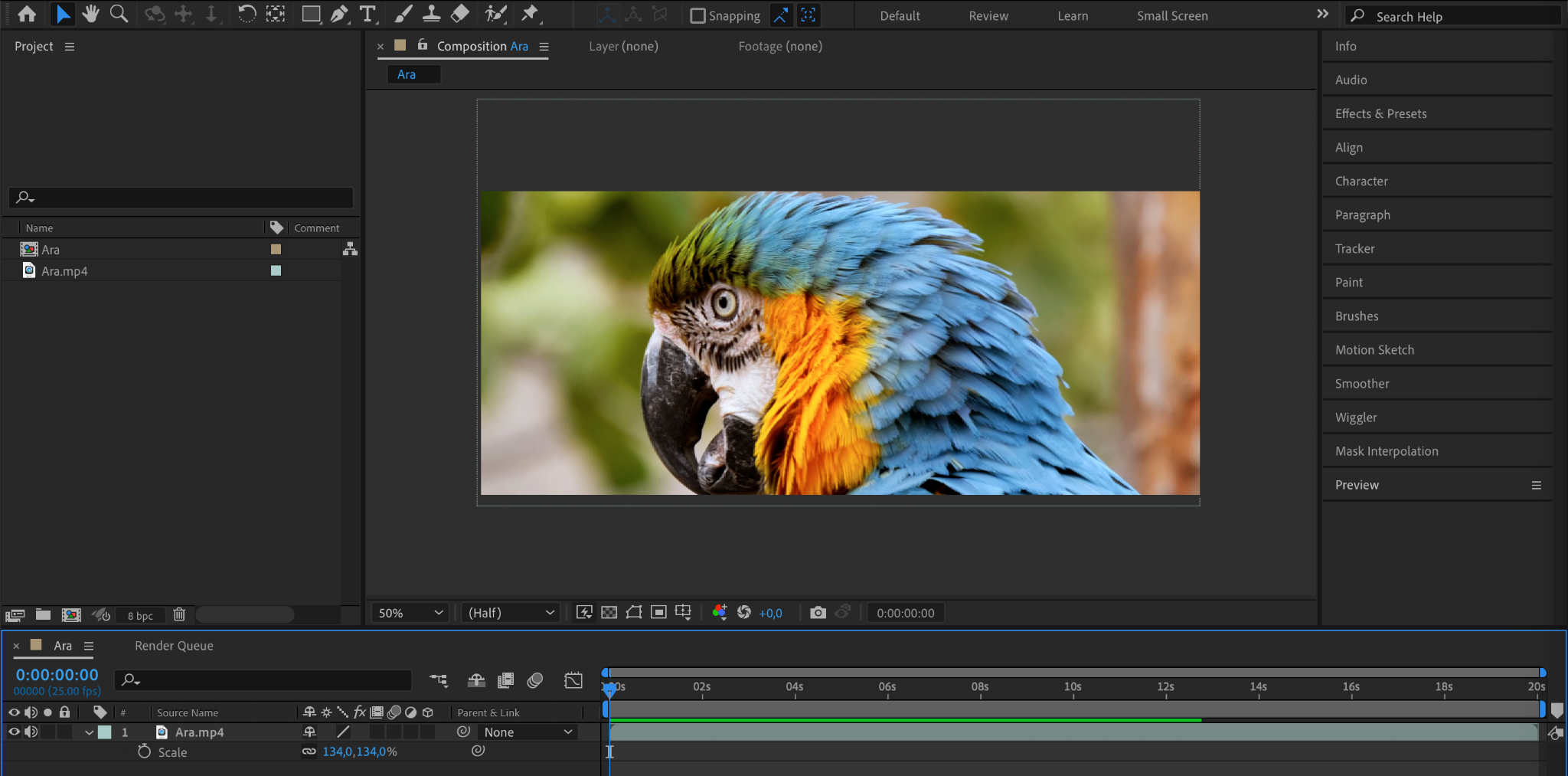Switch to the Render Queue tab
The image size is (1568, 776).
[x=174, y=646]
